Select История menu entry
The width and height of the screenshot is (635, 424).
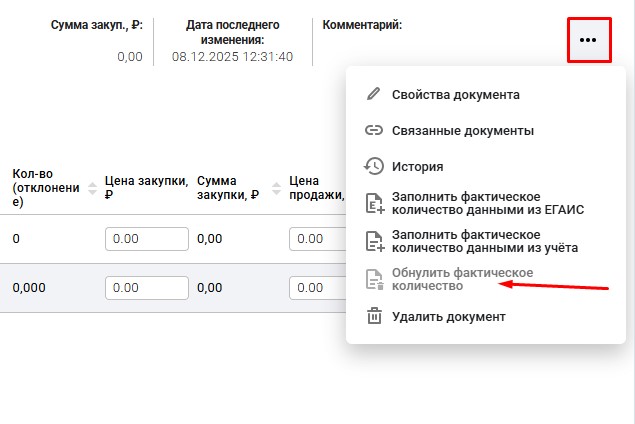pos(418,166)
